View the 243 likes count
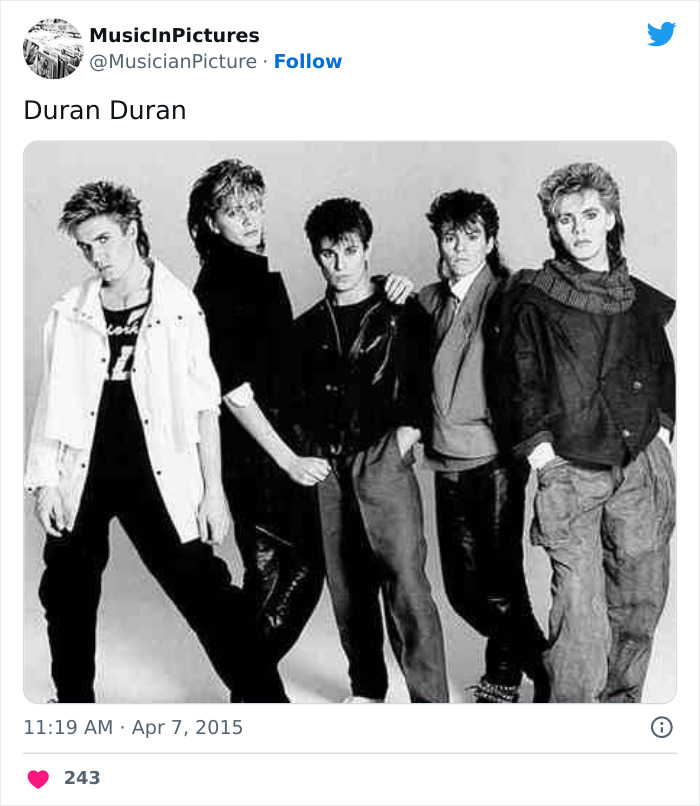Image resolution: width=700 pixels, height=806 pixels. click(x=82, y=778)
